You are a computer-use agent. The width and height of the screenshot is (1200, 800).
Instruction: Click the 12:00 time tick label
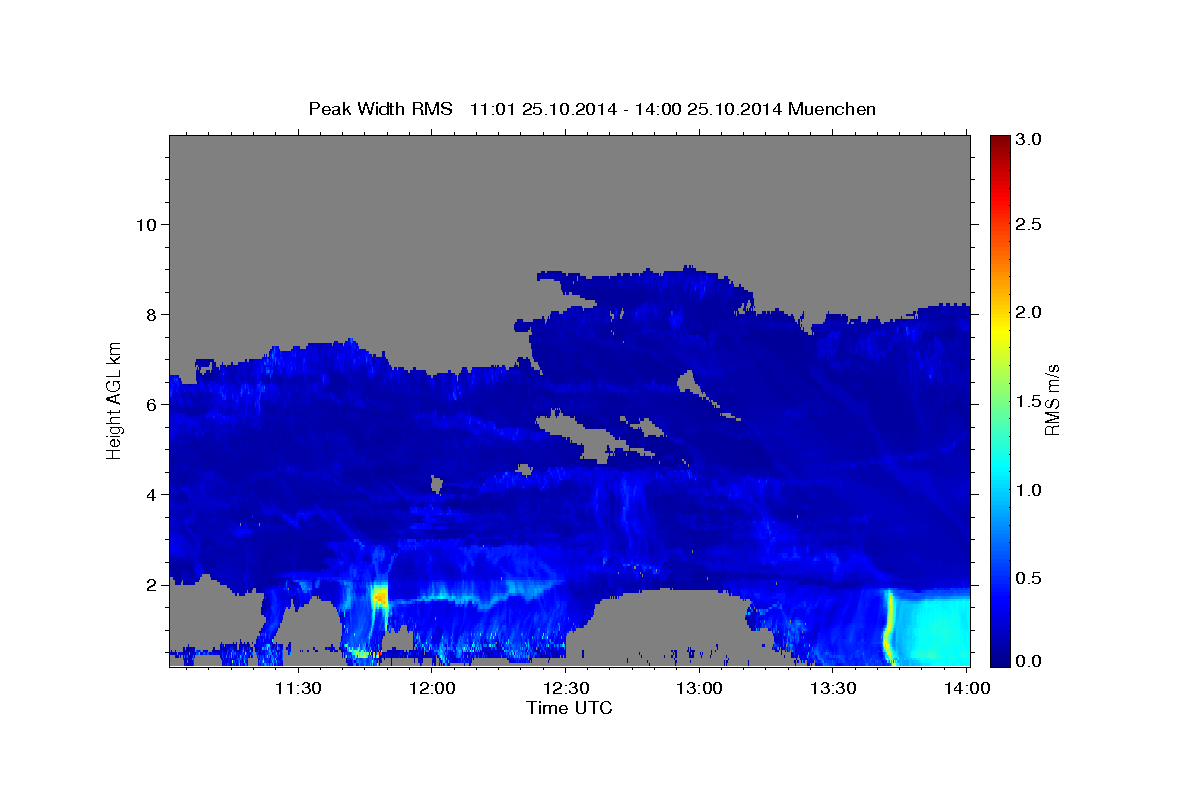[x=431, y=688]
